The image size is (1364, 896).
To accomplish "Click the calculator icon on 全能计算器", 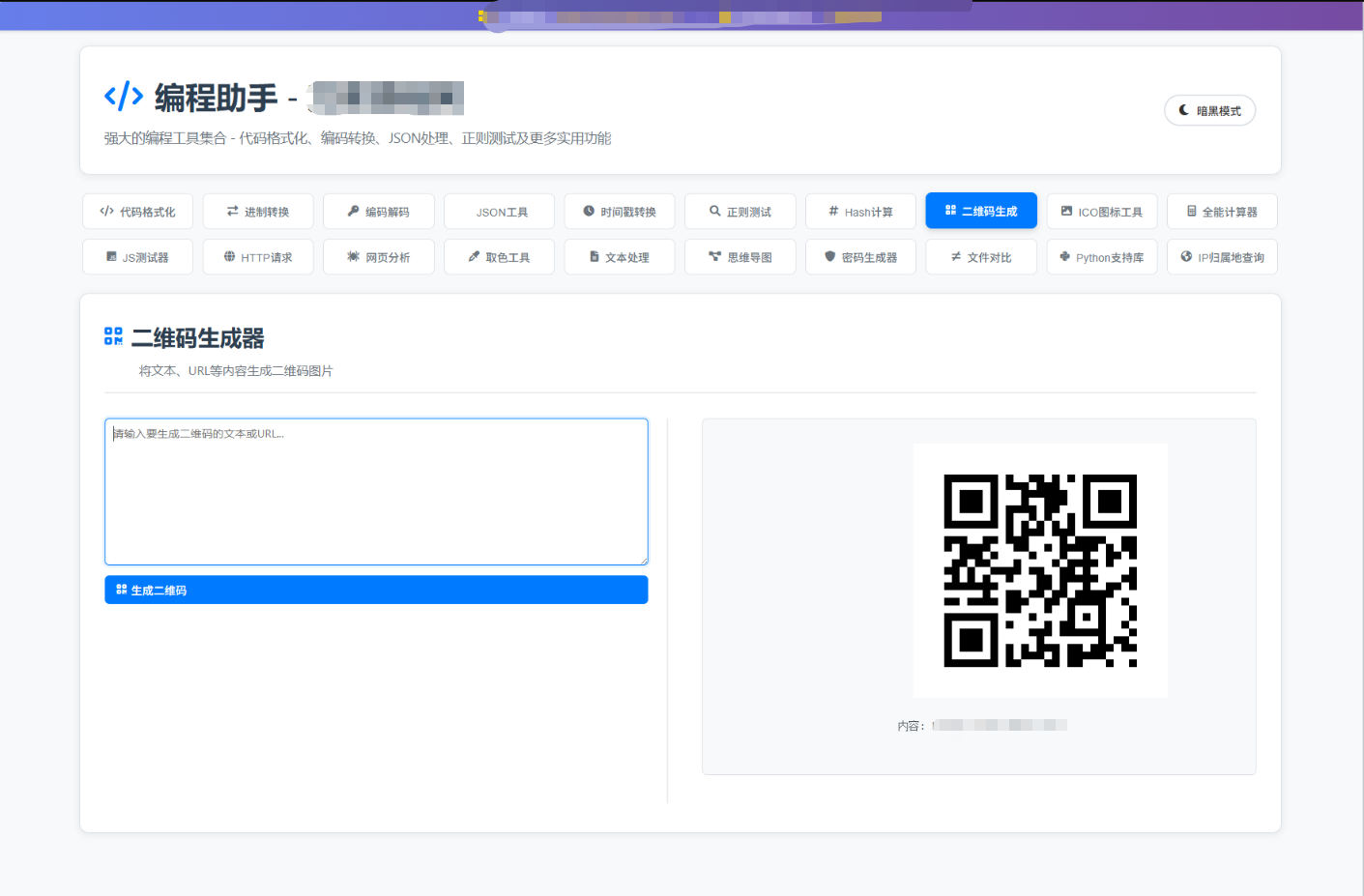I will point(1192,211).
